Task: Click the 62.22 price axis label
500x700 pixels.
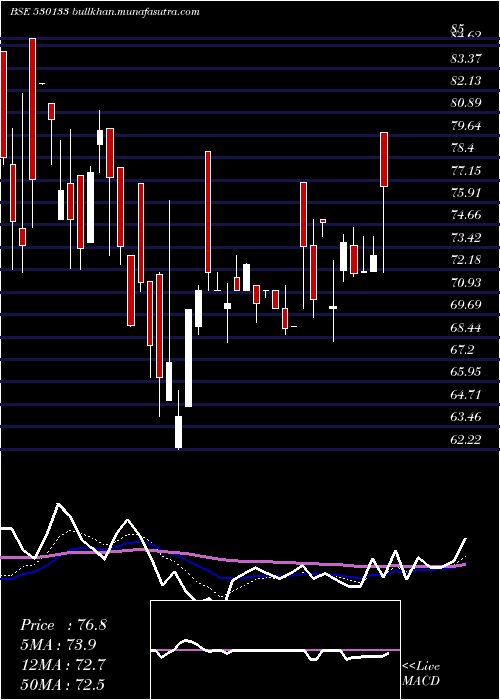Action: click(x=466, y=440)
